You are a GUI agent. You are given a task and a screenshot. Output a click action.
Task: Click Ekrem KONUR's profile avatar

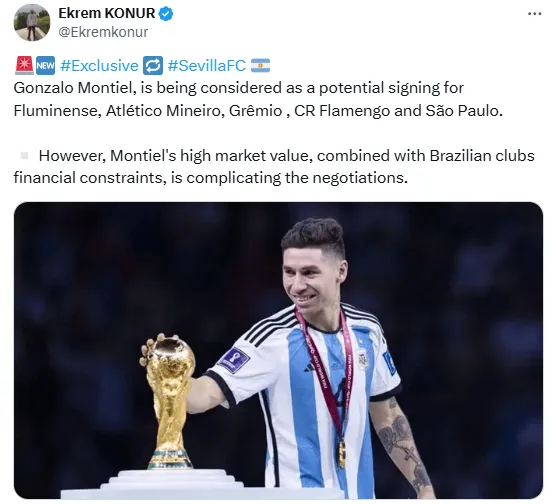(x=32, y=23)
